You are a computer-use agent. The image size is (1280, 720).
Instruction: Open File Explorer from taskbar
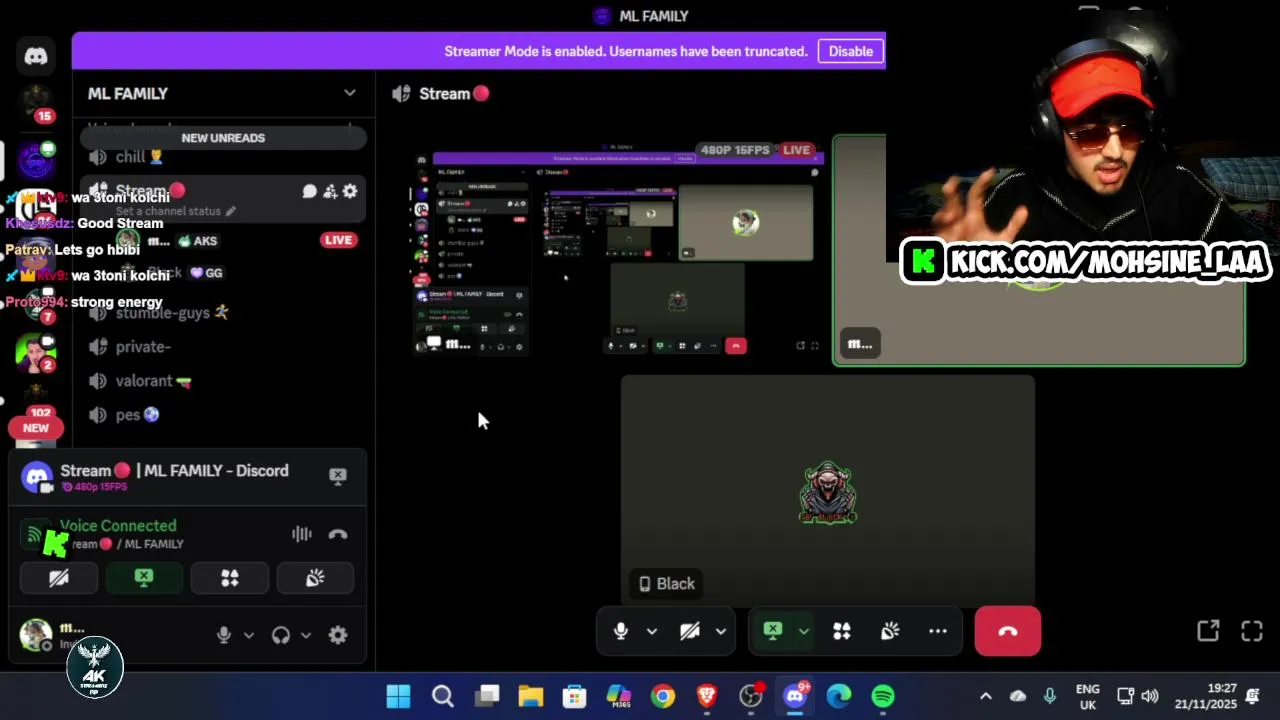[x=530, y=696]
